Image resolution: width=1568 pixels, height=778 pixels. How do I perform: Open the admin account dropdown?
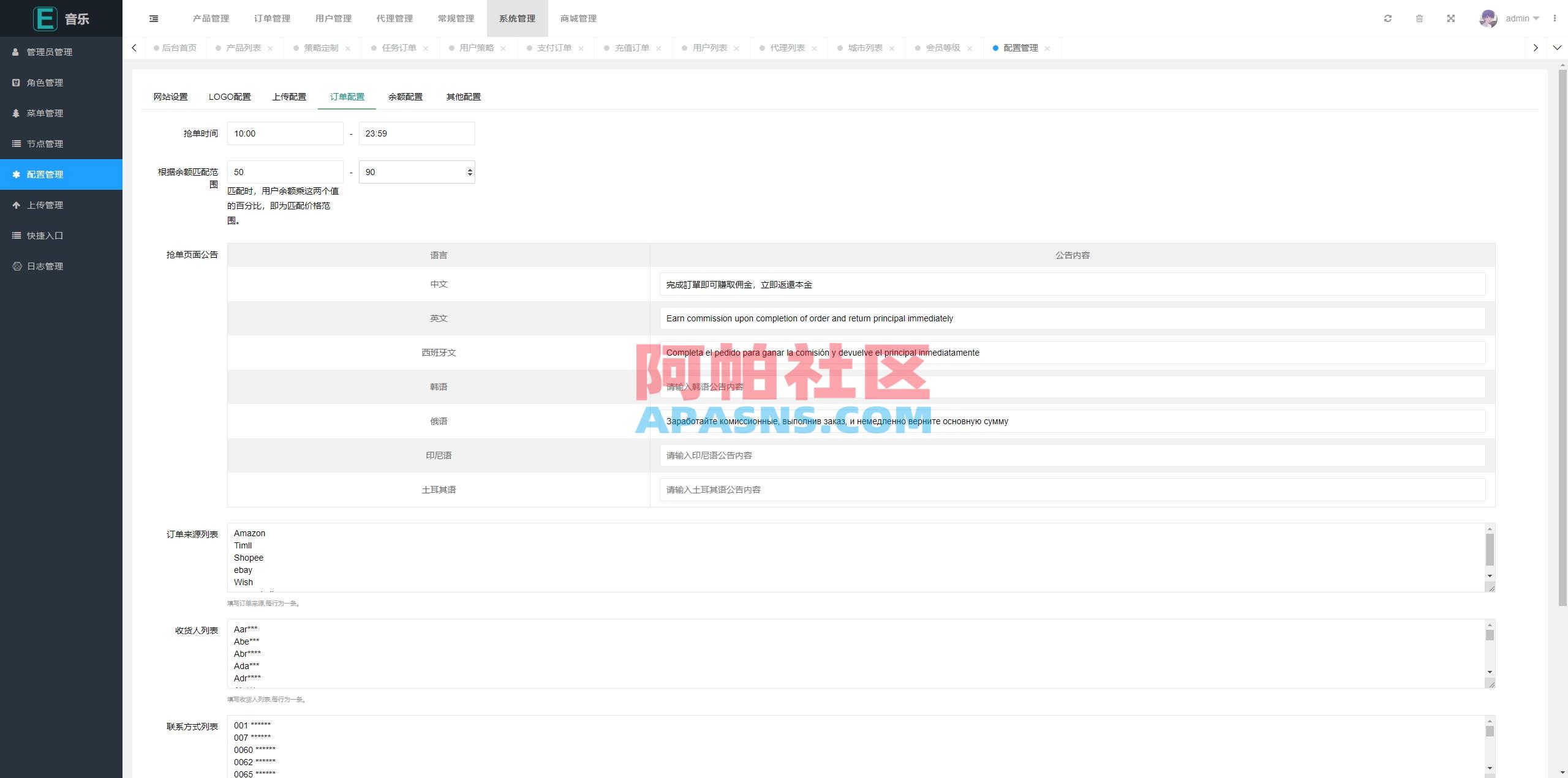point(1521,18)
